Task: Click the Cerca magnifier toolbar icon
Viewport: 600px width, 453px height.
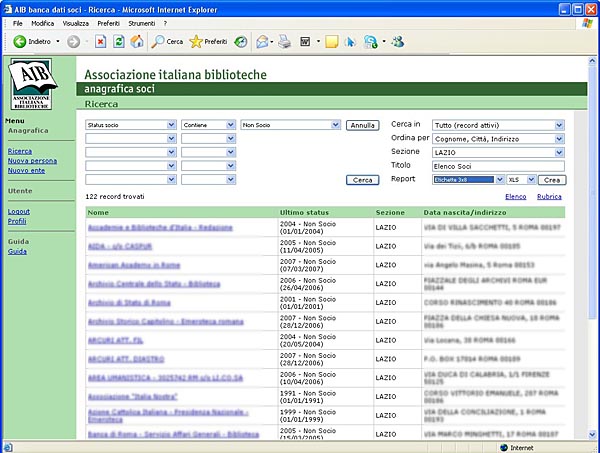Action: click(167, 41)
